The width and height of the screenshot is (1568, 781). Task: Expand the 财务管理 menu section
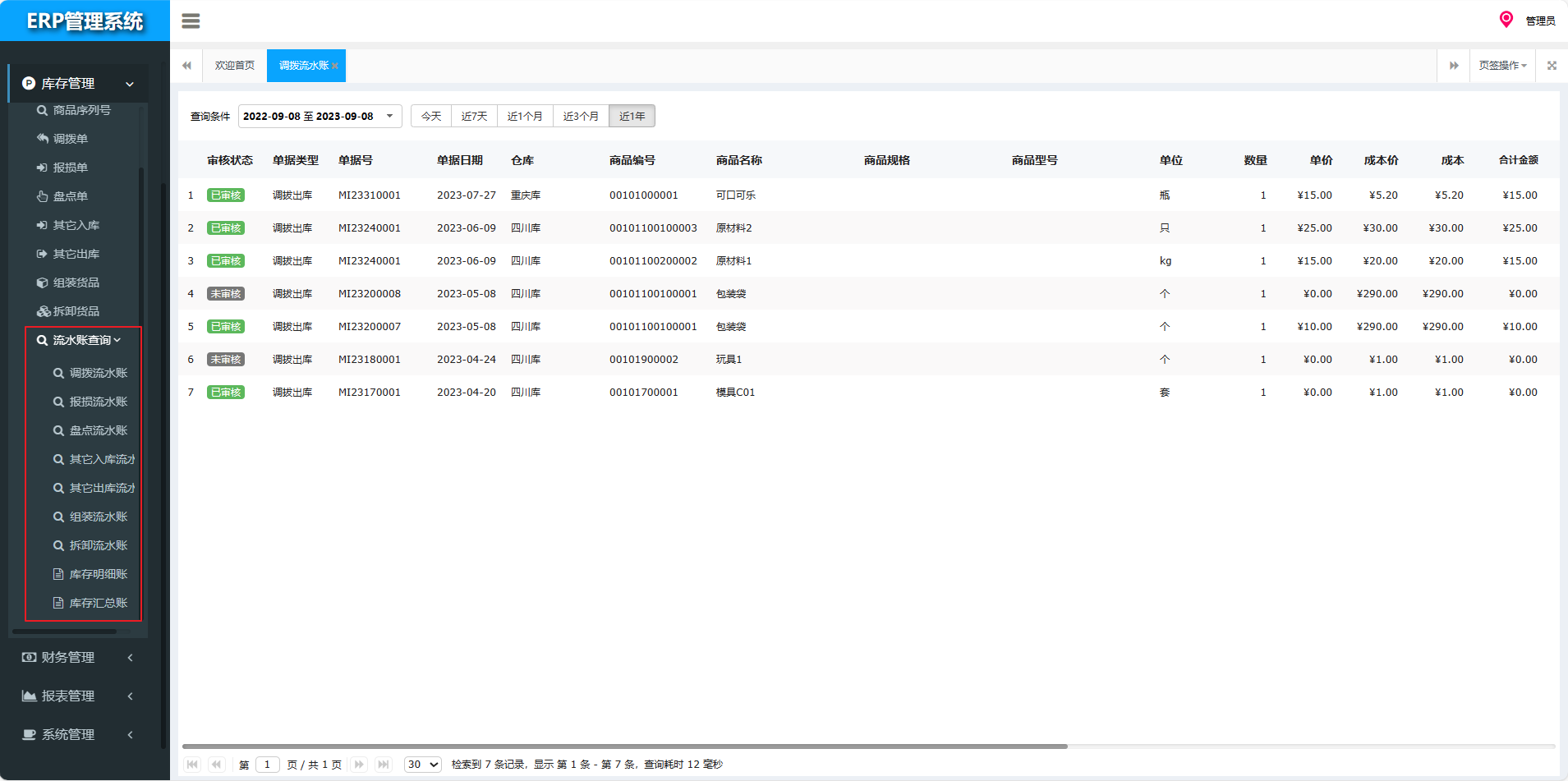78,658
